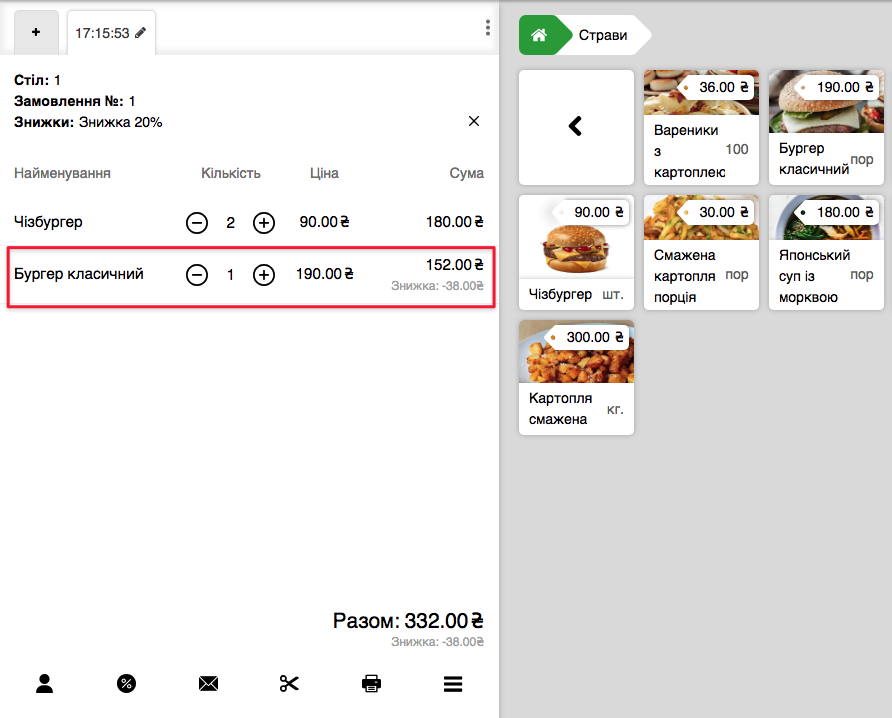Image resolution: width=892 pixels, height=718 pixels.
Task: Go back with the left chevron tile
Action: 576,127
